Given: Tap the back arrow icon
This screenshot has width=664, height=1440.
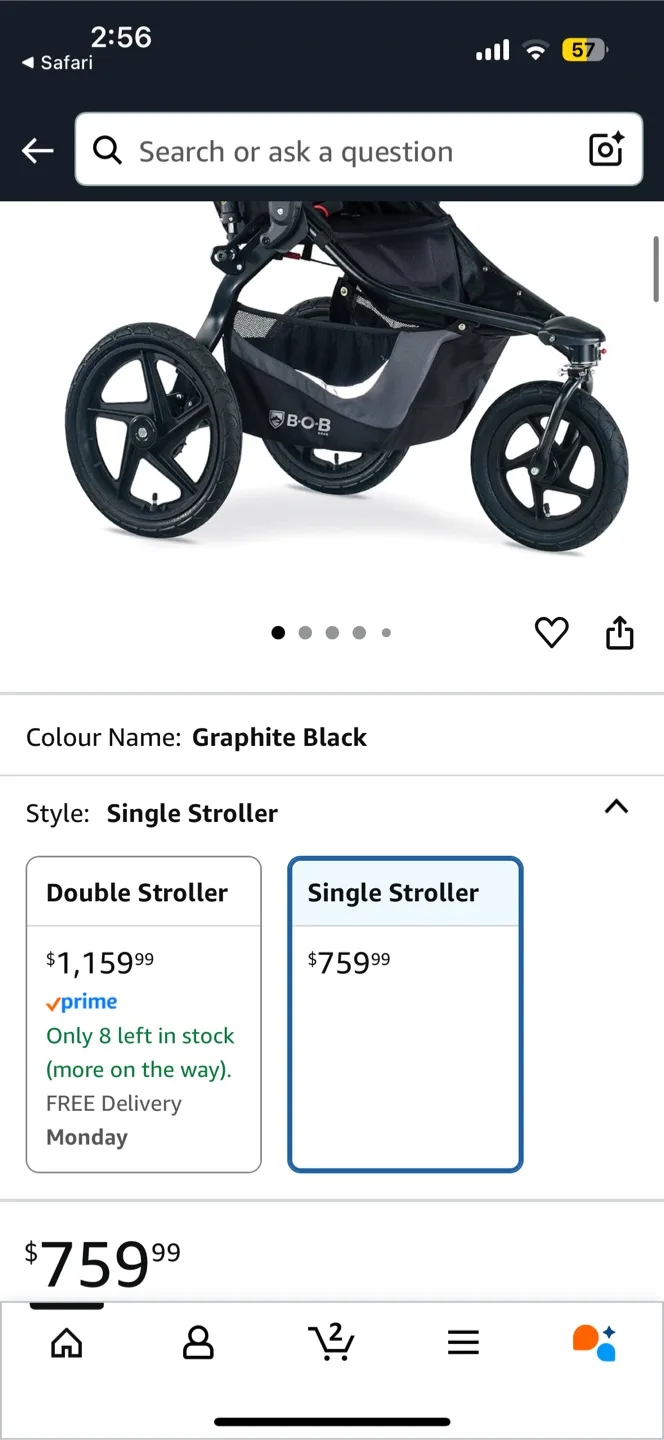Looking at the screenshot, I should pos(38,151).
